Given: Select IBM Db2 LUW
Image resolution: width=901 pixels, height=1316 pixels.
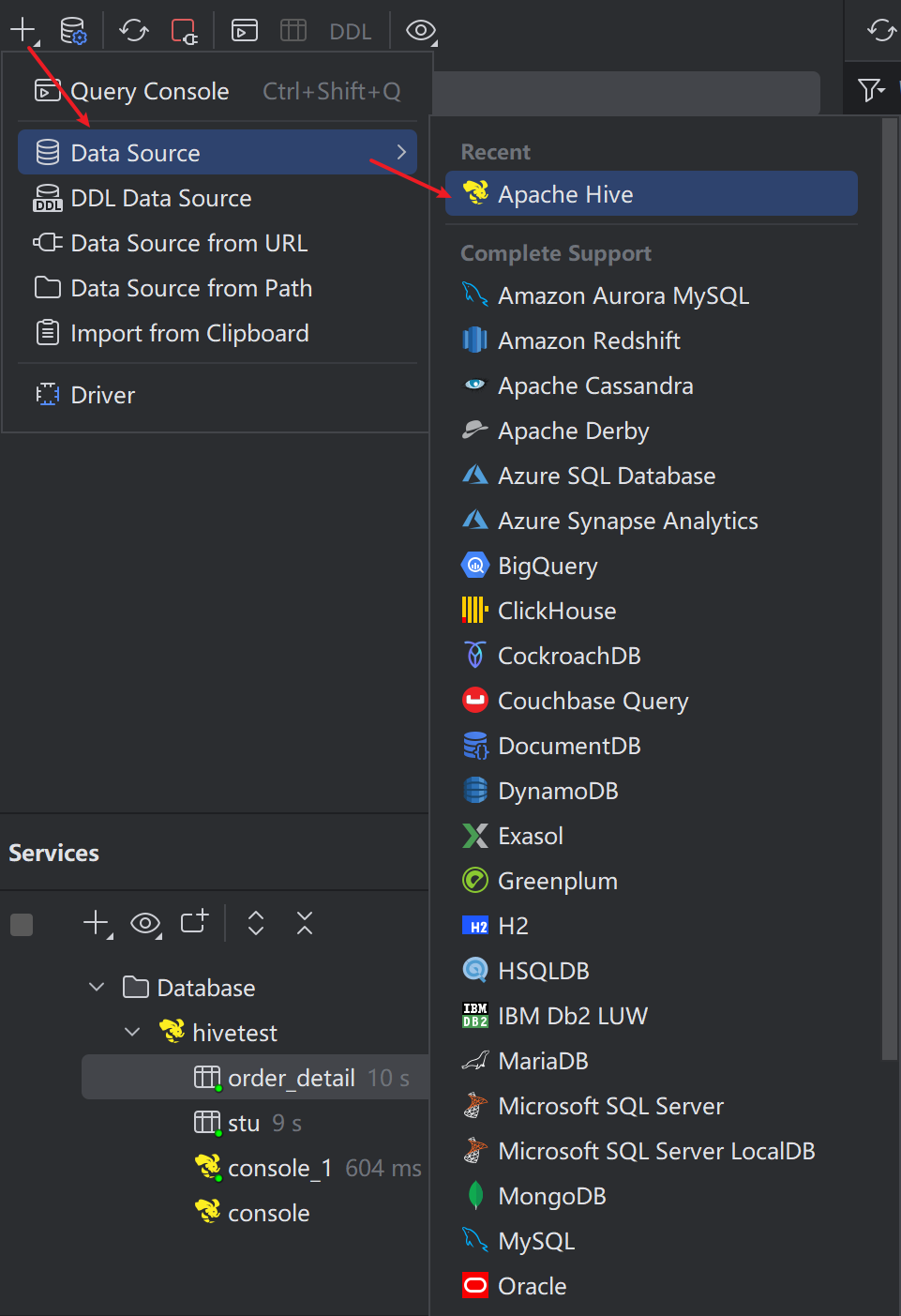Looking at the screenshot, I should [x=652, y=1016].
